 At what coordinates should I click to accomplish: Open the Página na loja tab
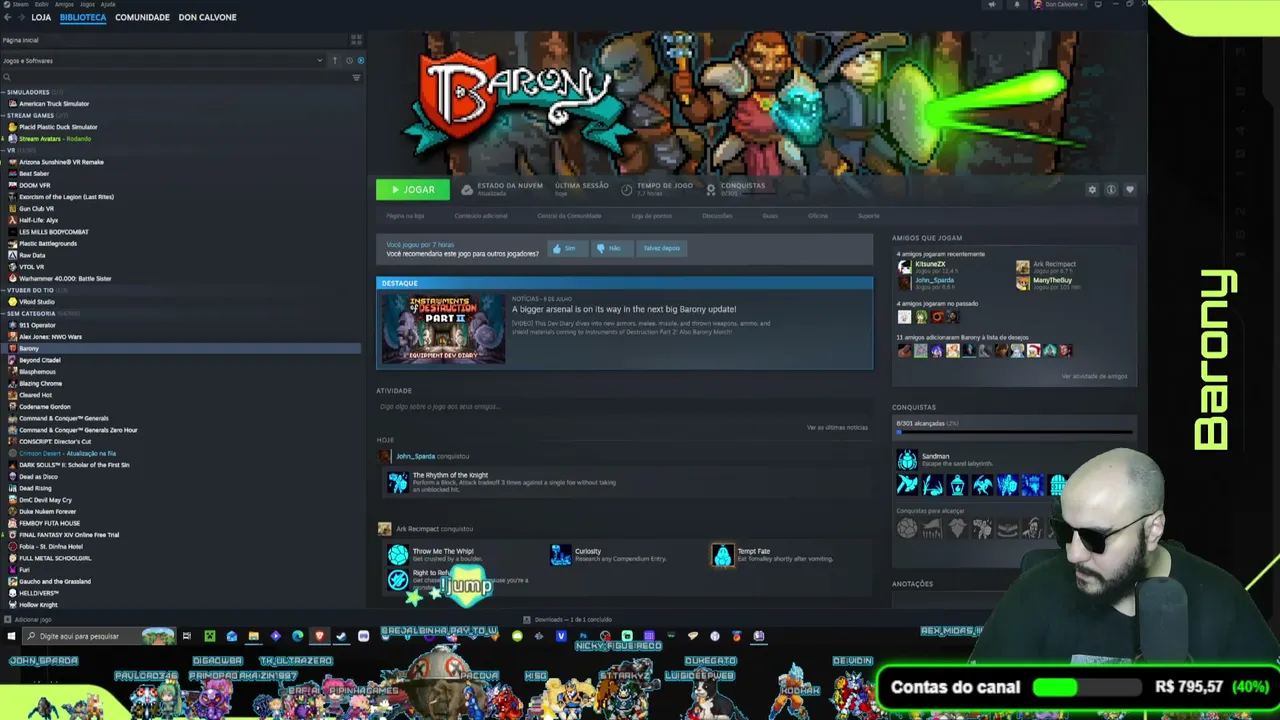point(405,216)
